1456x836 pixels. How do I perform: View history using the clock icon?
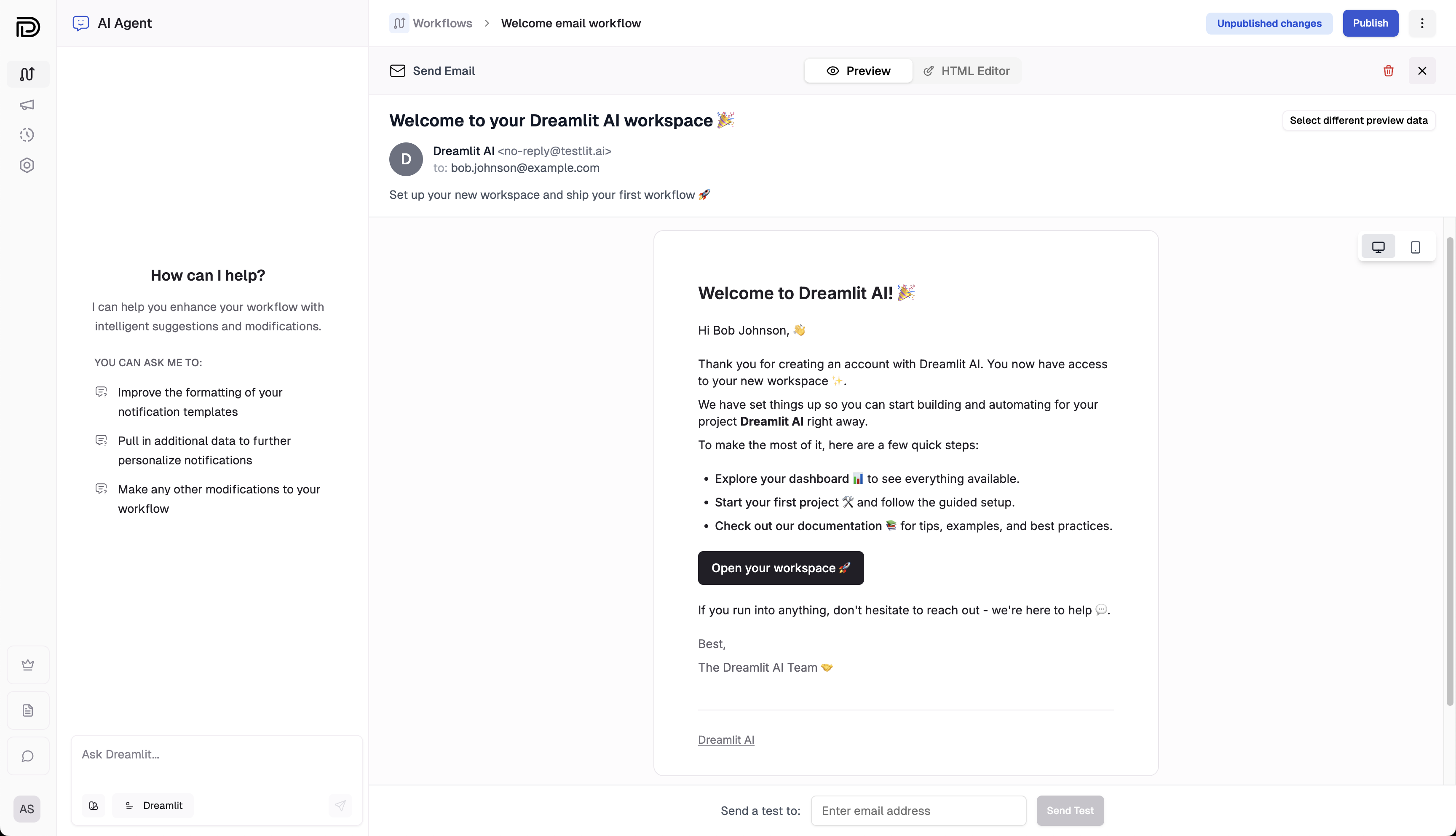(x=27, y=135)
